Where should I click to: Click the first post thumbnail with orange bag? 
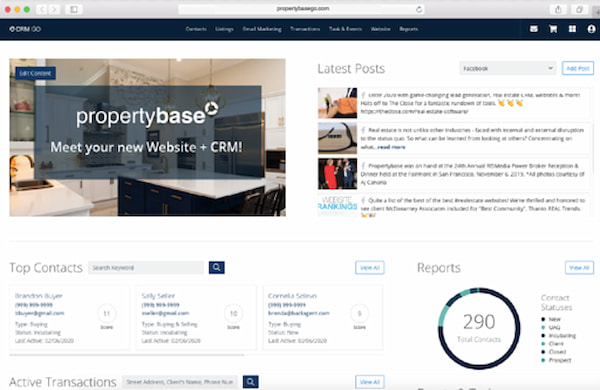(337, 103)
